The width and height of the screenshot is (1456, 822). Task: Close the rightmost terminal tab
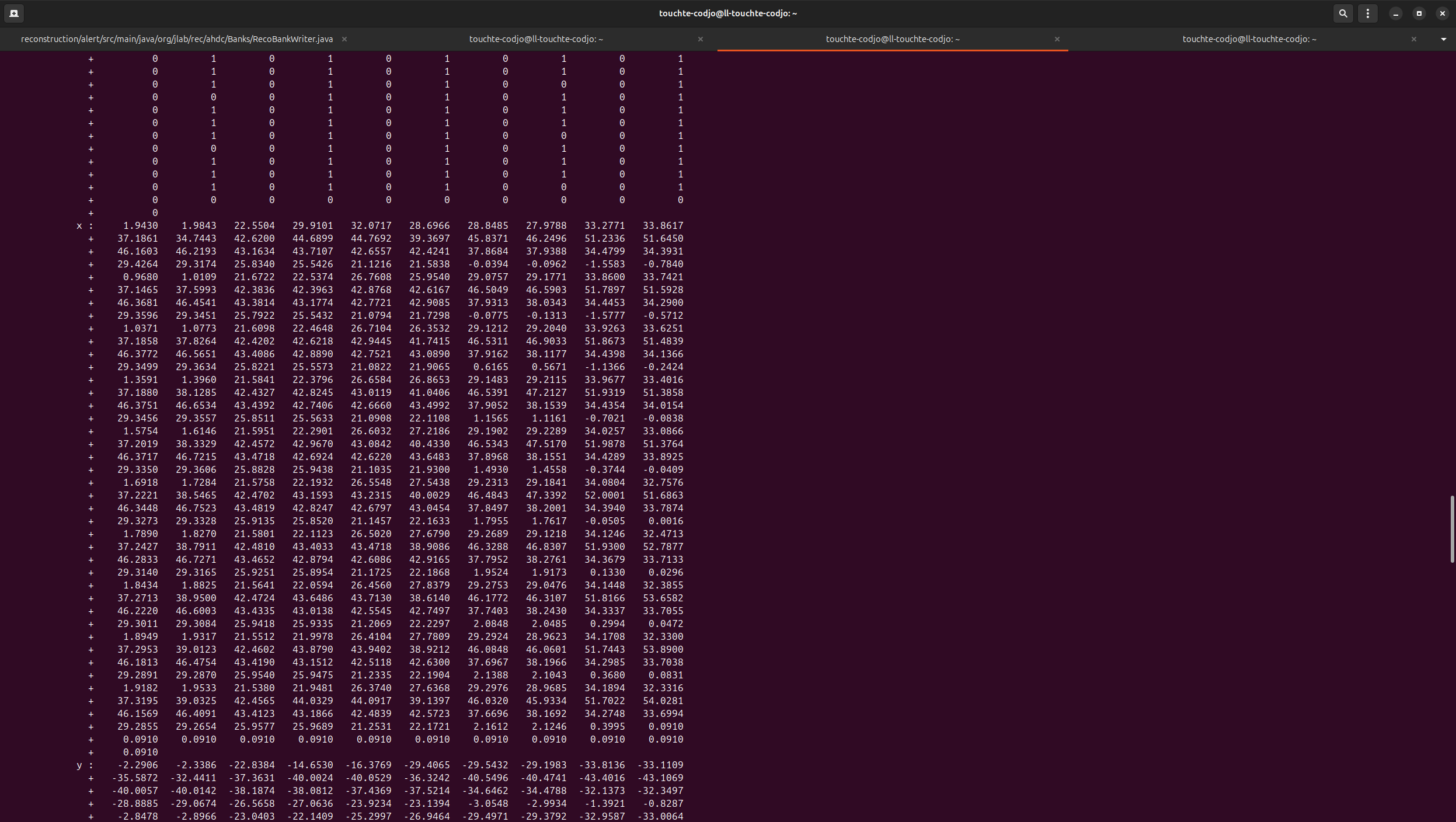[1413, 39]
